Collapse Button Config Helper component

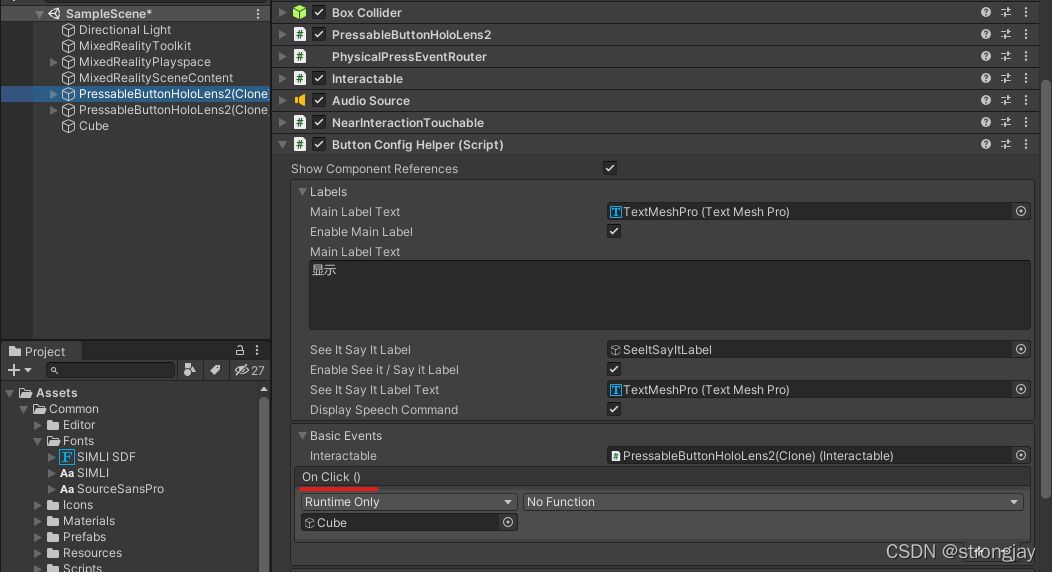pos(282,144)
